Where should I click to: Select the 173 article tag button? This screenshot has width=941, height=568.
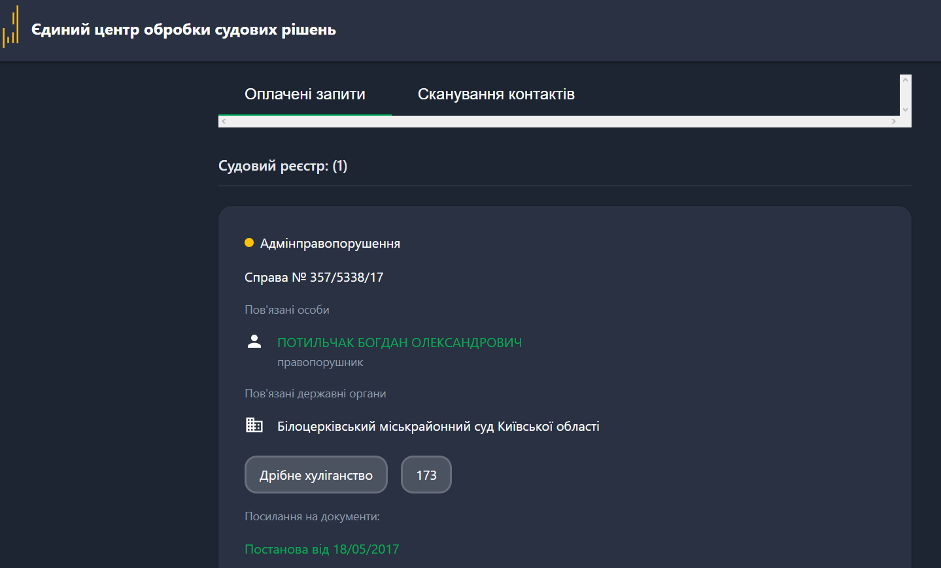pos(426,475)
